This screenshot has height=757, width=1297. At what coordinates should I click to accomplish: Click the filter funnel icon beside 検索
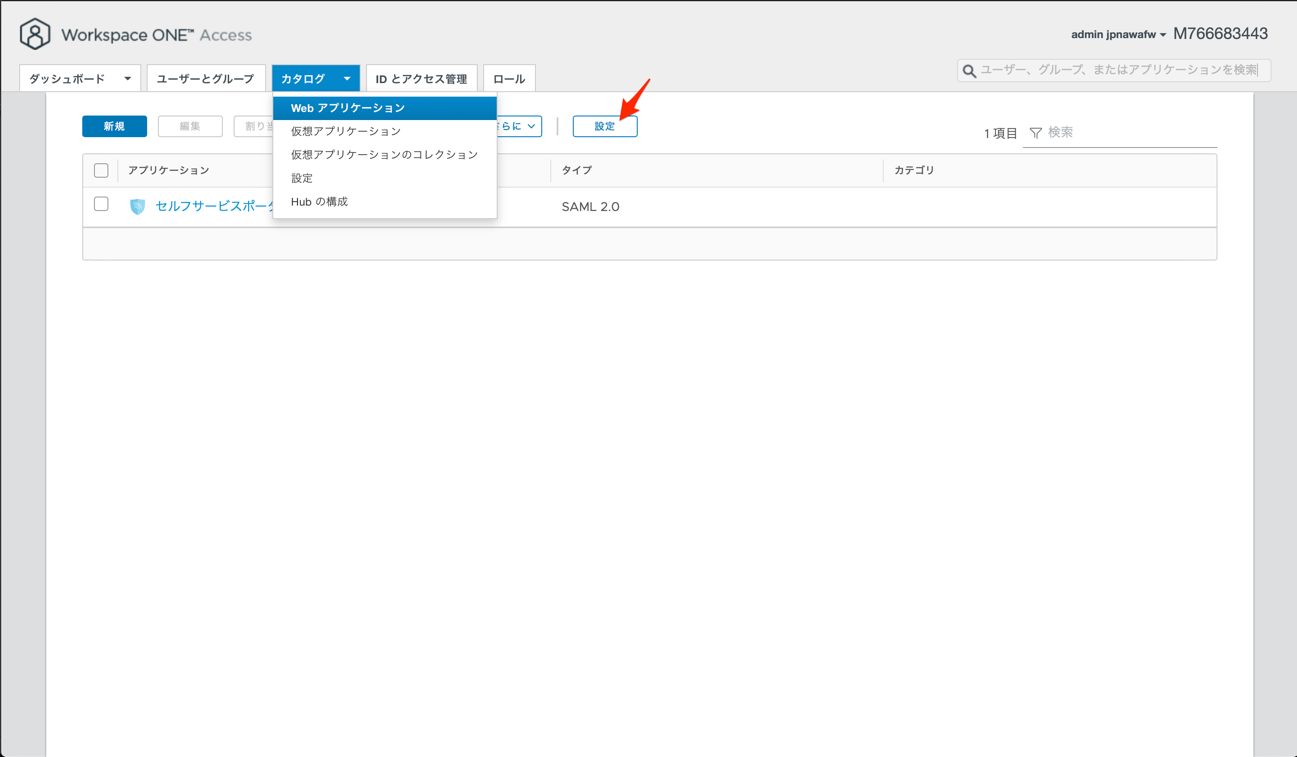click(1036, 133)
